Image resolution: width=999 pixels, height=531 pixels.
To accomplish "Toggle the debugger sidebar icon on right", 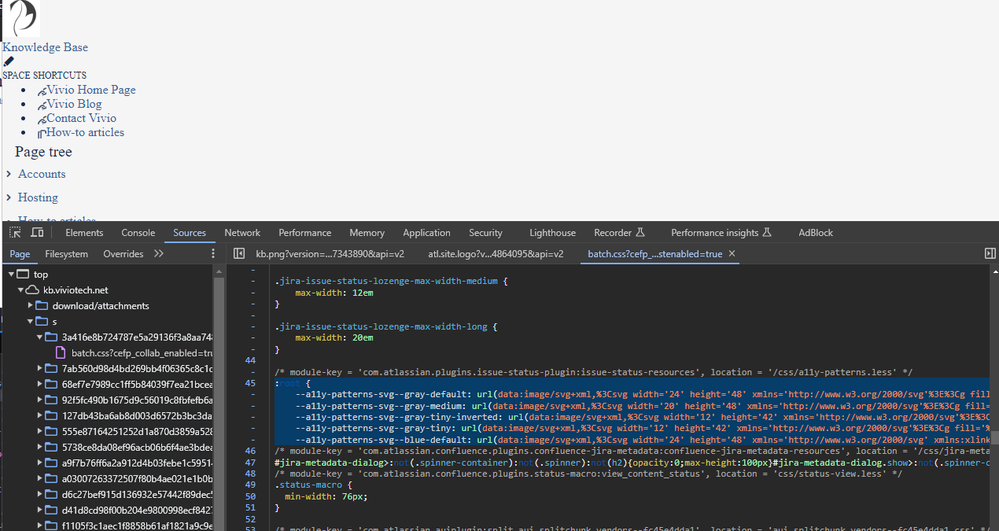I will (x=989, y=254).
